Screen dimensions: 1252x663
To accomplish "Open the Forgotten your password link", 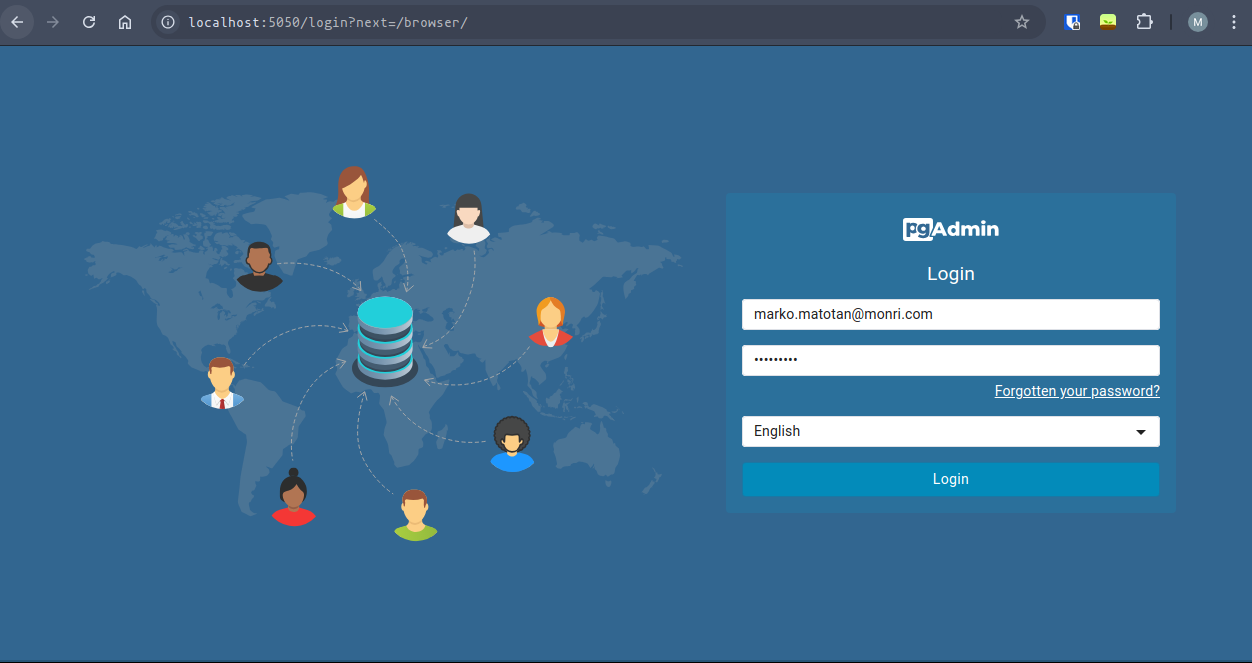I will [x=1076, y=391].
